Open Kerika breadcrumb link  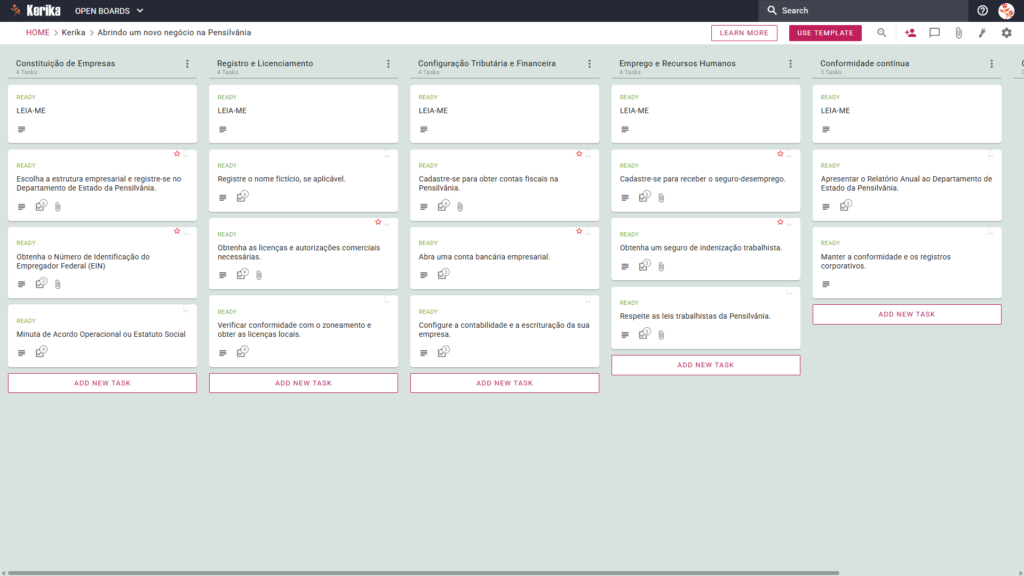(73, 33)
